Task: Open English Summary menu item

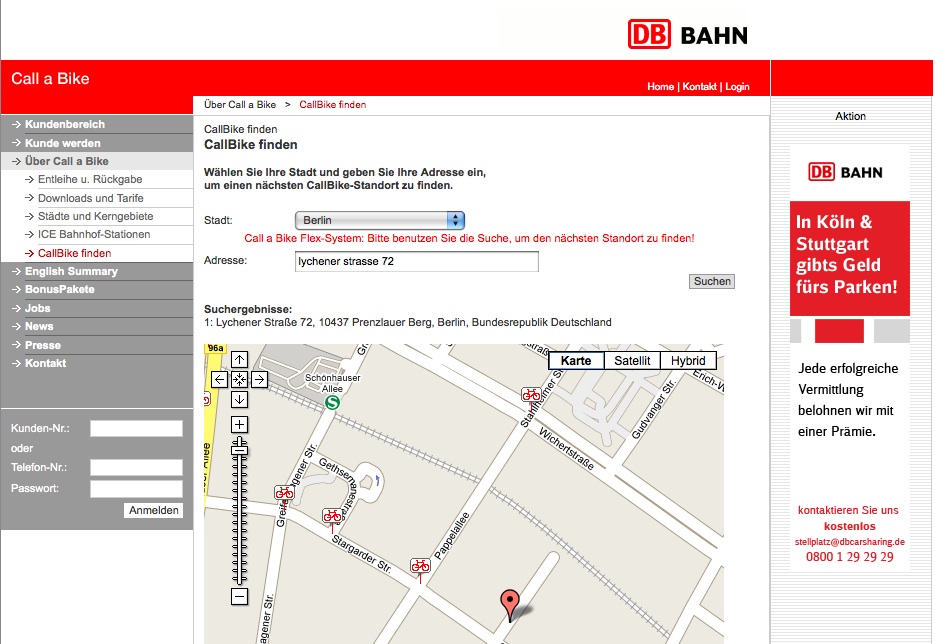Action: pyautogui.click(x=97, y=271)
